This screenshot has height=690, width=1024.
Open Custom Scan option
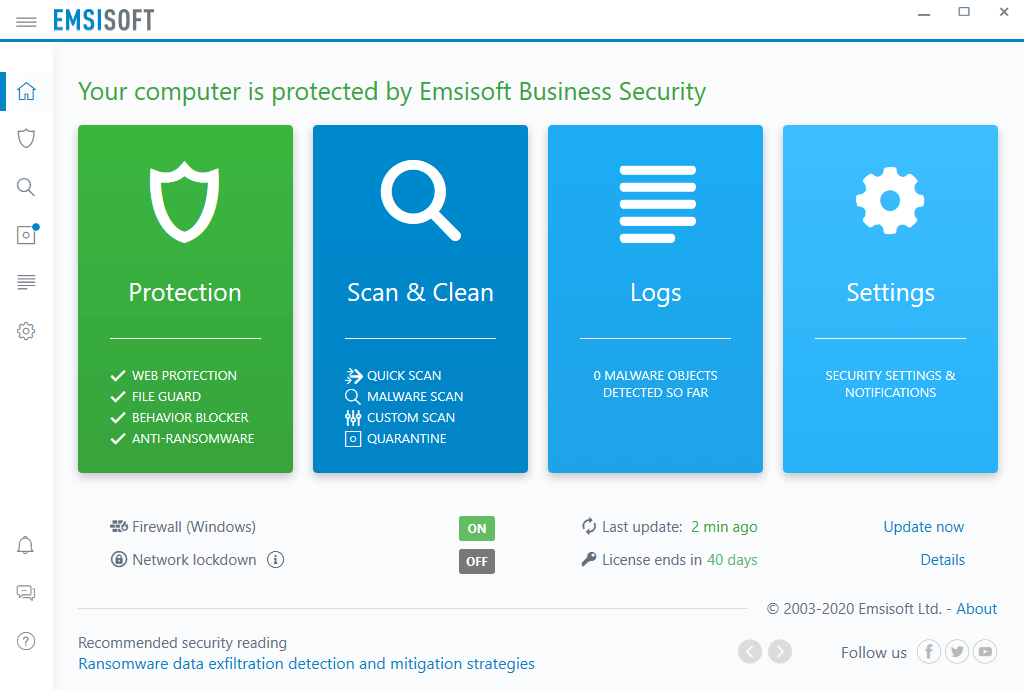(x=410, y=418)
